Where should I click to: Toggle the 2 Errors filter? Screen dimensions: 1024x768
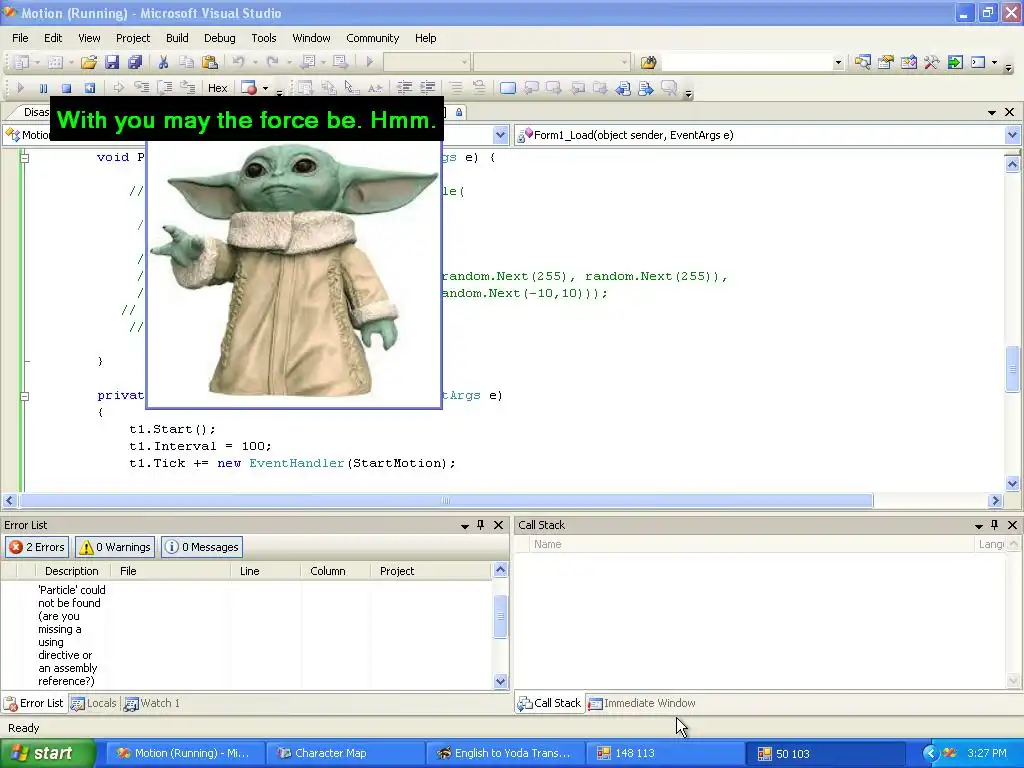[37, 547]
